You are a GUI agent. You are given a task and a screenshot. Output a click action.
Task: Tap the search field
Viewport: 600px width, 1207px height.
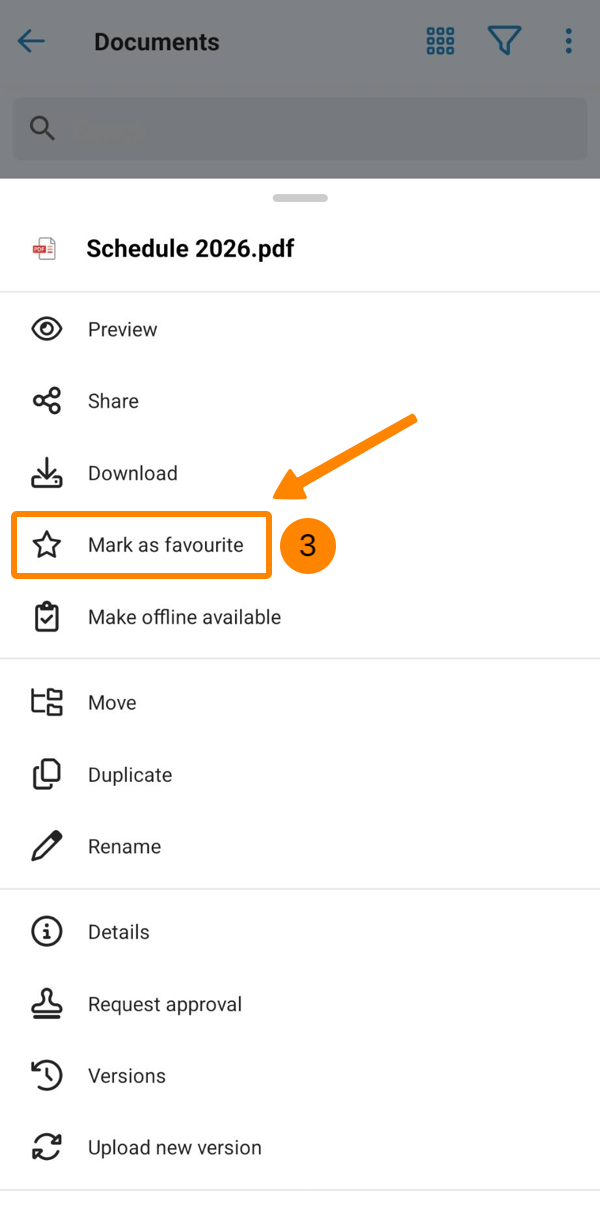pos(300,129)
